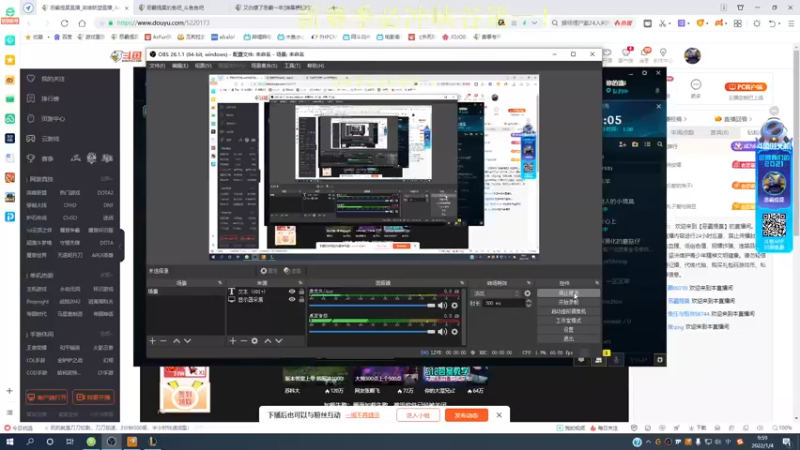This screenshot has width=800, height=450.
Task: Move source up in OBS Sources panel
Action: pyautogui.click(x=267, y=340)
